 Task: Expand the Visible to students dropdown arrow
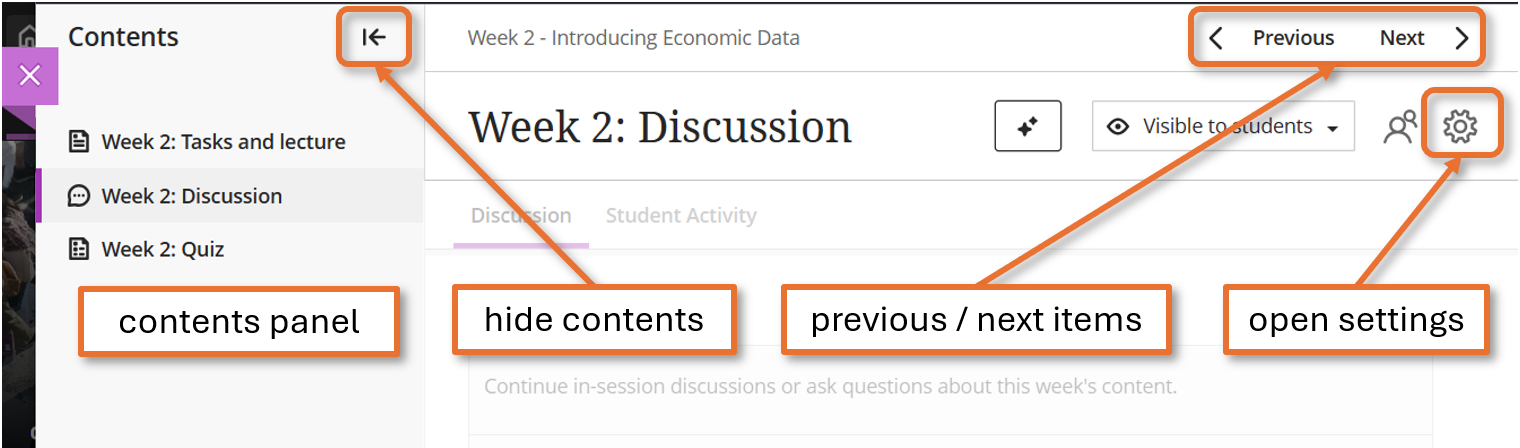click(x=1332, y=129)
